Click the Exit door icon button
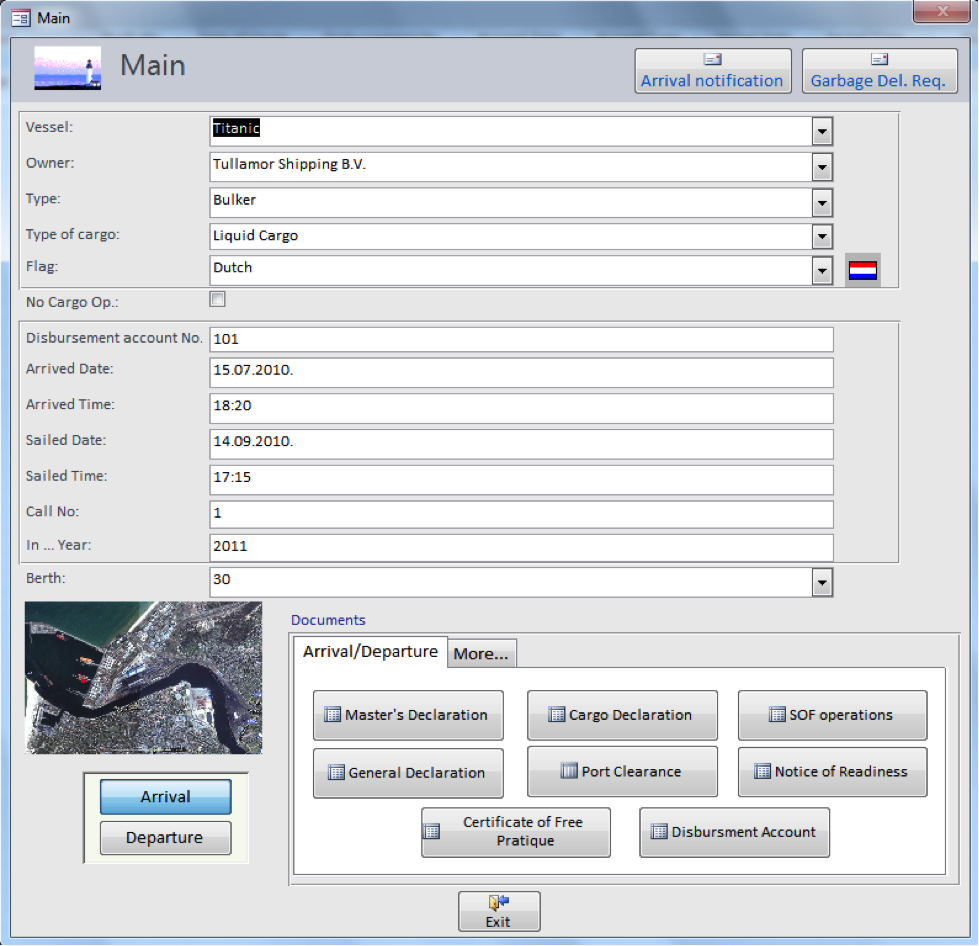Image resolution: width=979 pixels, height=946 pixels. 499,911
